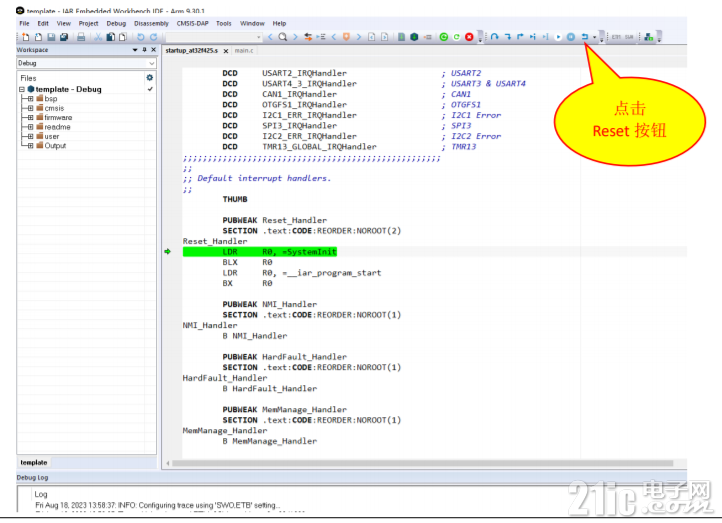Click the SWO trace toolbar button
Image resolution: width=722 pixels, height=523 pixels.
tap(629, 37)
